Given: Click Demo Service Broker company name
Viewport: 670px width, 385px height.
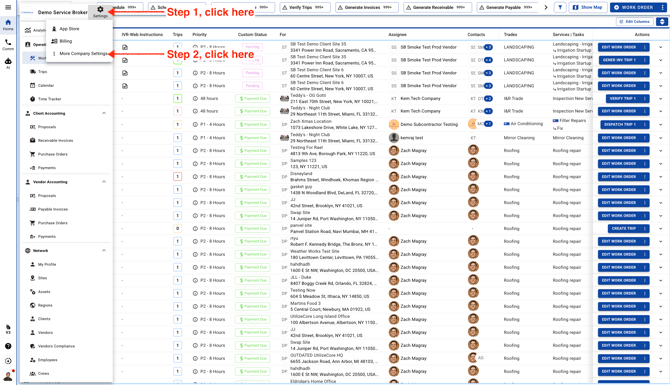Looking at the screenshot, I should [x=62, y=12].
